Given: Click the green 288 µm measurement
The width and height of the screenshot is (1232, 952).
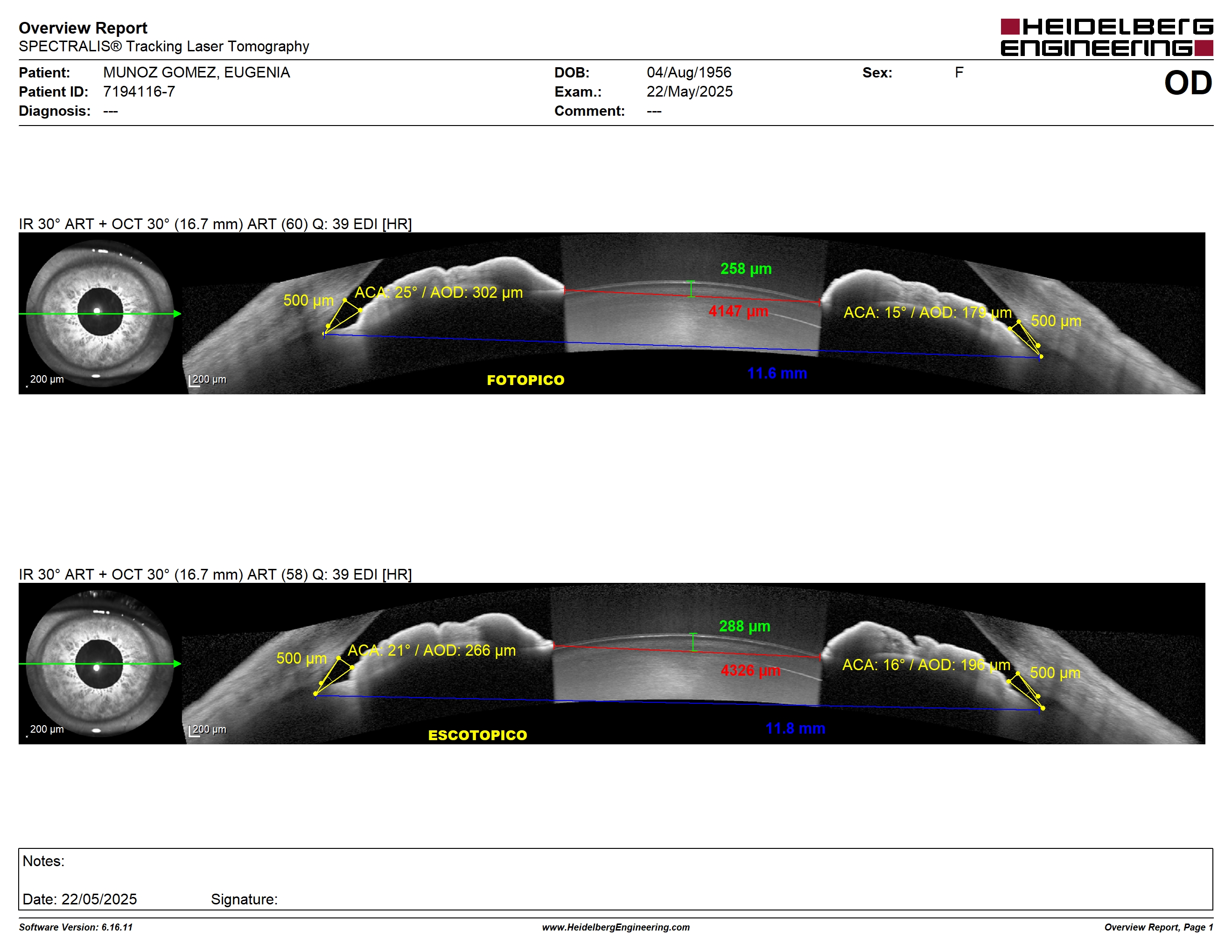Looking at the screenshot, I should 744,626.
